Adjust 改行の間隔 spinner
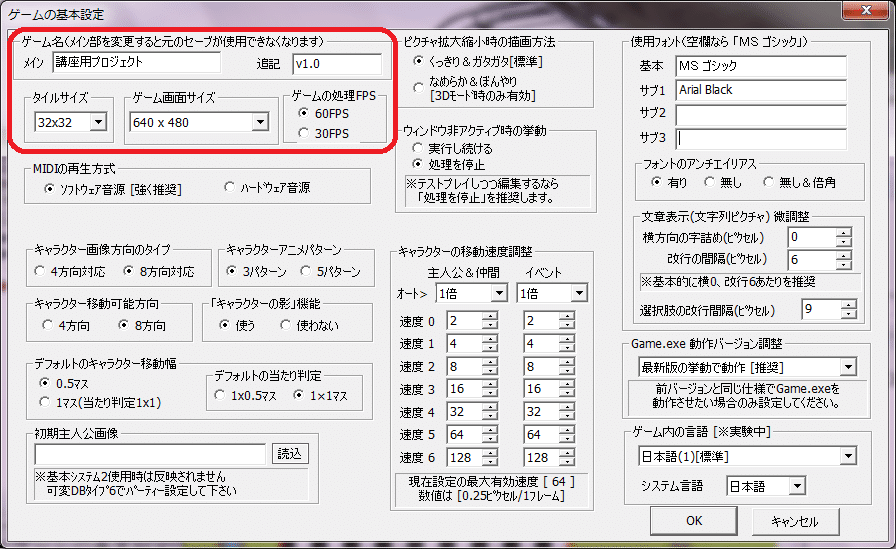Image resolution: width=896 pixels, height=549 pixels. [843, 260]
